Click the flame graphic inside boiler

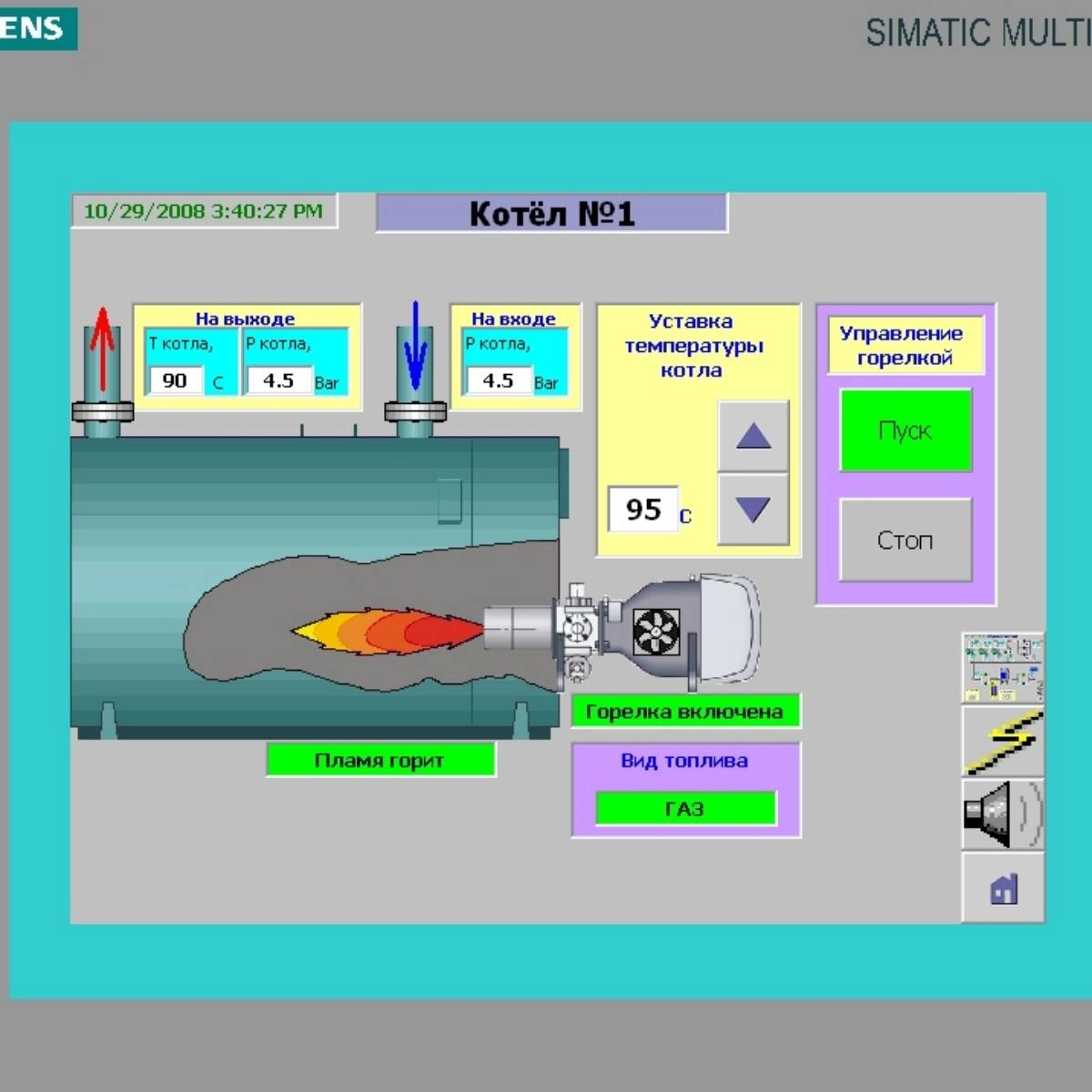[x=387, y=631]
